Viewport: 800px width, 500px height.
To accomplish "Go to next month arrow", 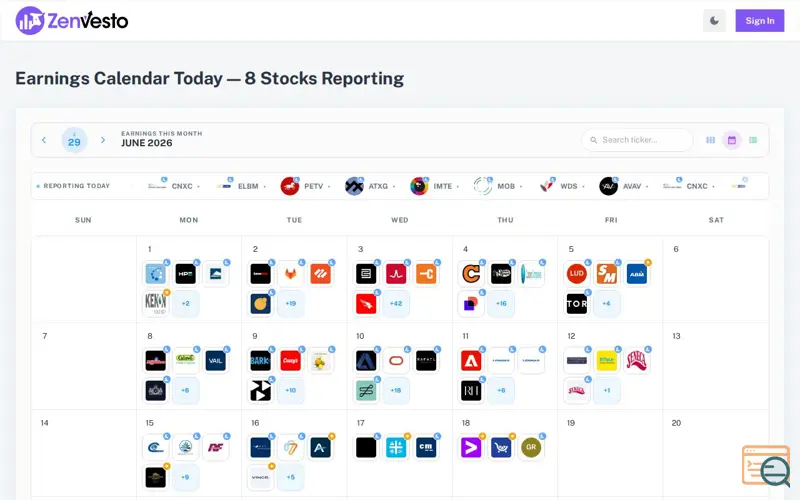I will [x=103, y=140].
